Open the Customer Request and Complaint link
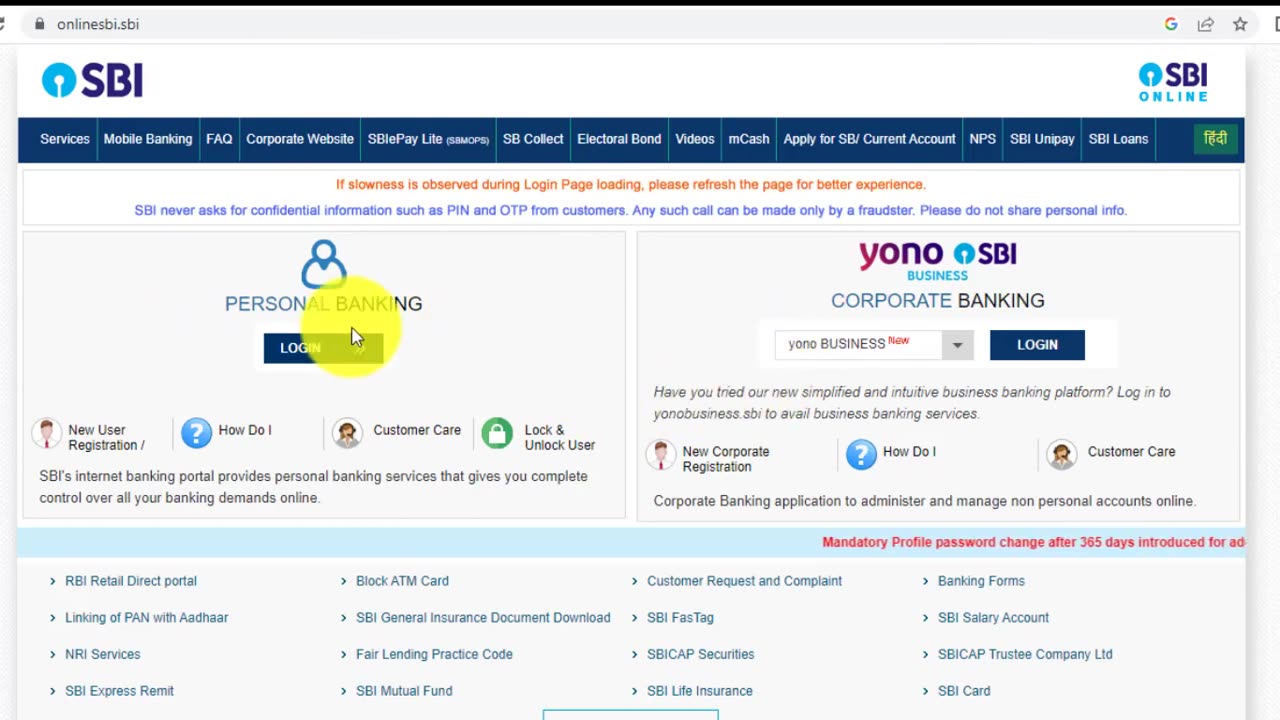Viewport: 1280px width, 720px height. click(744, 581)
